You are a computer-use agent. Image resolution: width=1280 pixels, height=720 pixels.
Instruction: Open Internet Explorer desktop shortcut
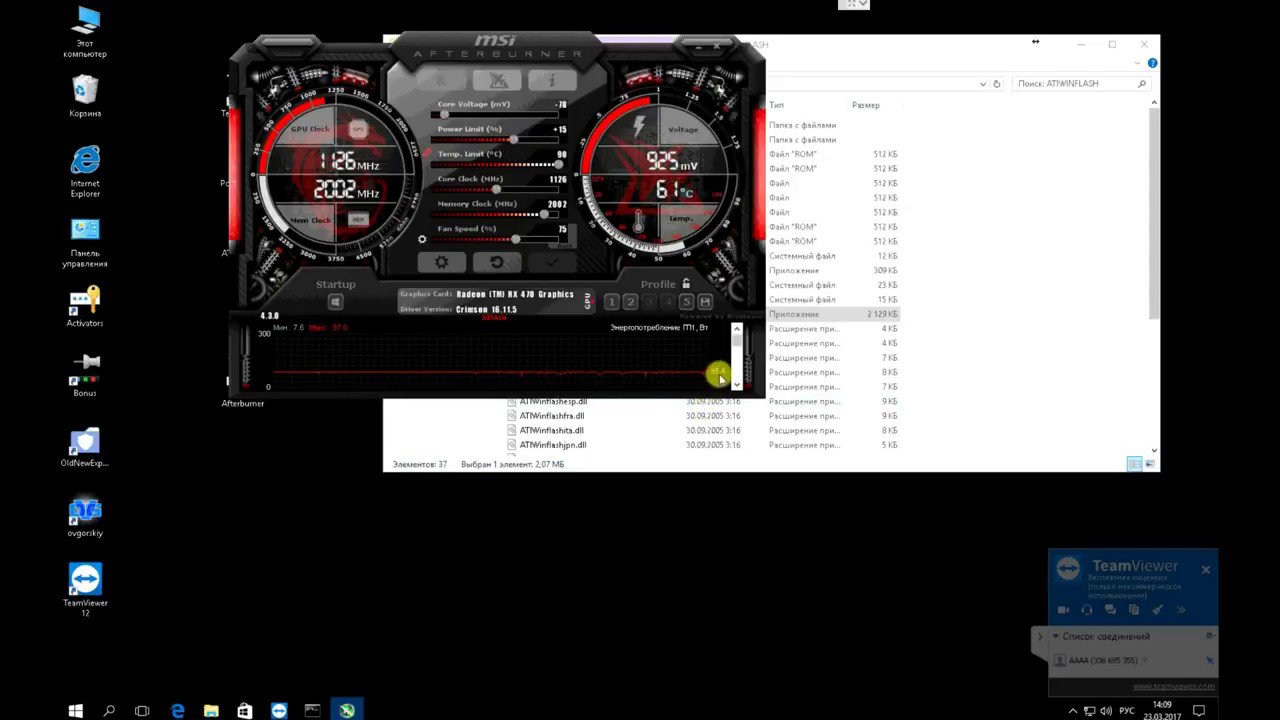pyautogui.click(x=85, y=171)
